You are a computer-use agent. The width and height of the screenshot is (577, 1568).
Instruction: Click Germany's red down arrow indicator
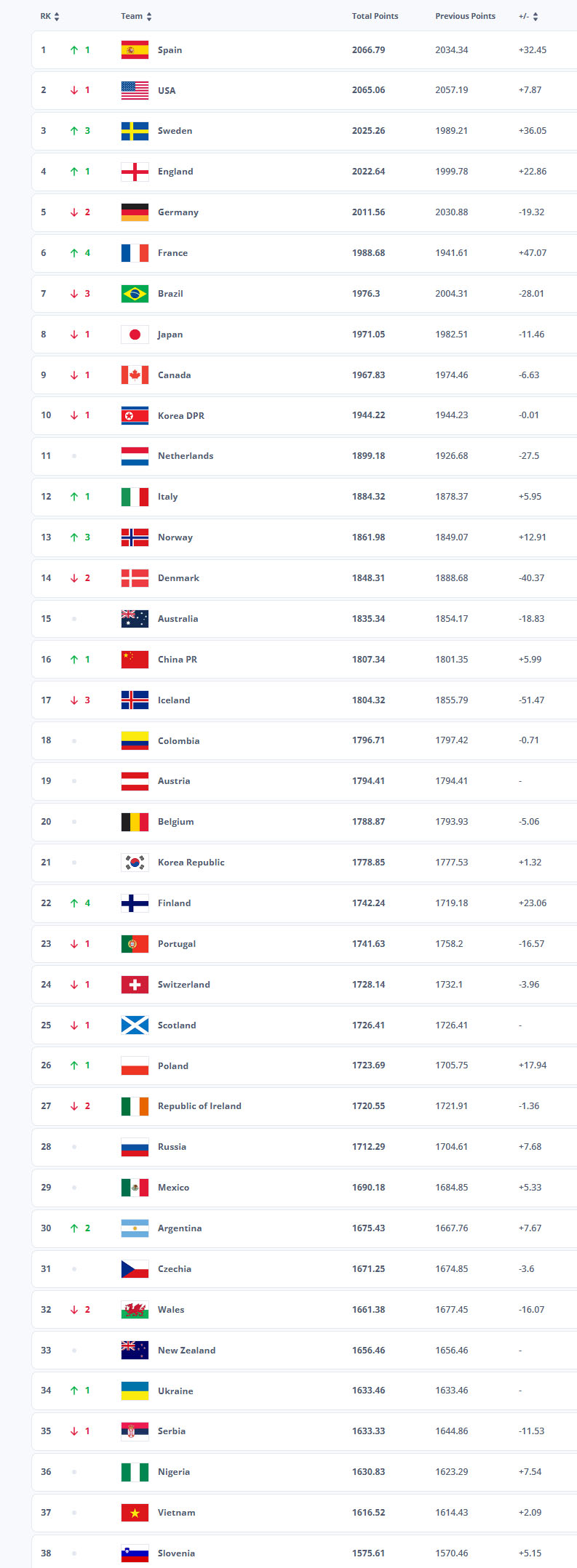[x=73, y=212]
